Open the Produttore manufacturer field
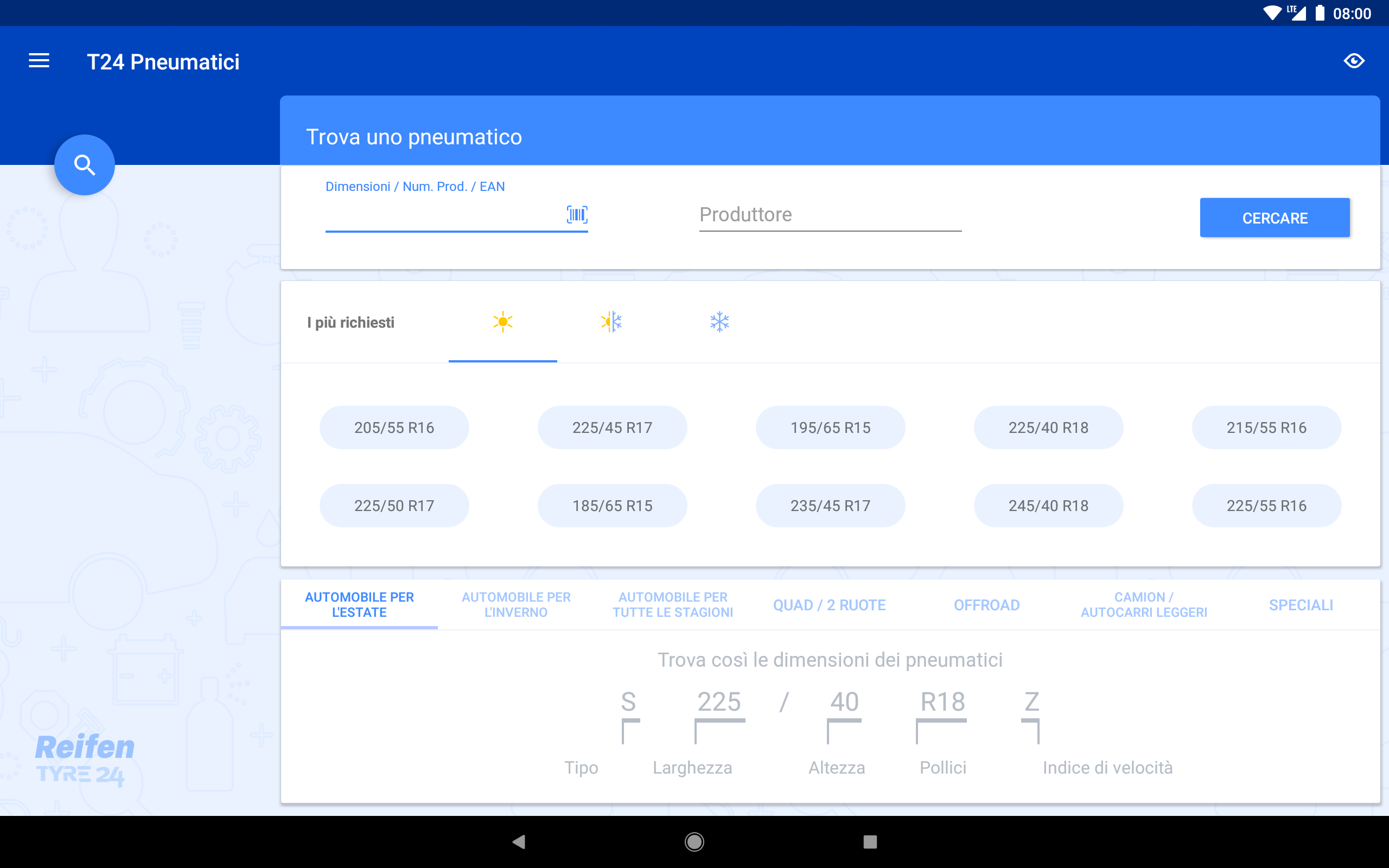 [x=830, y=215]
